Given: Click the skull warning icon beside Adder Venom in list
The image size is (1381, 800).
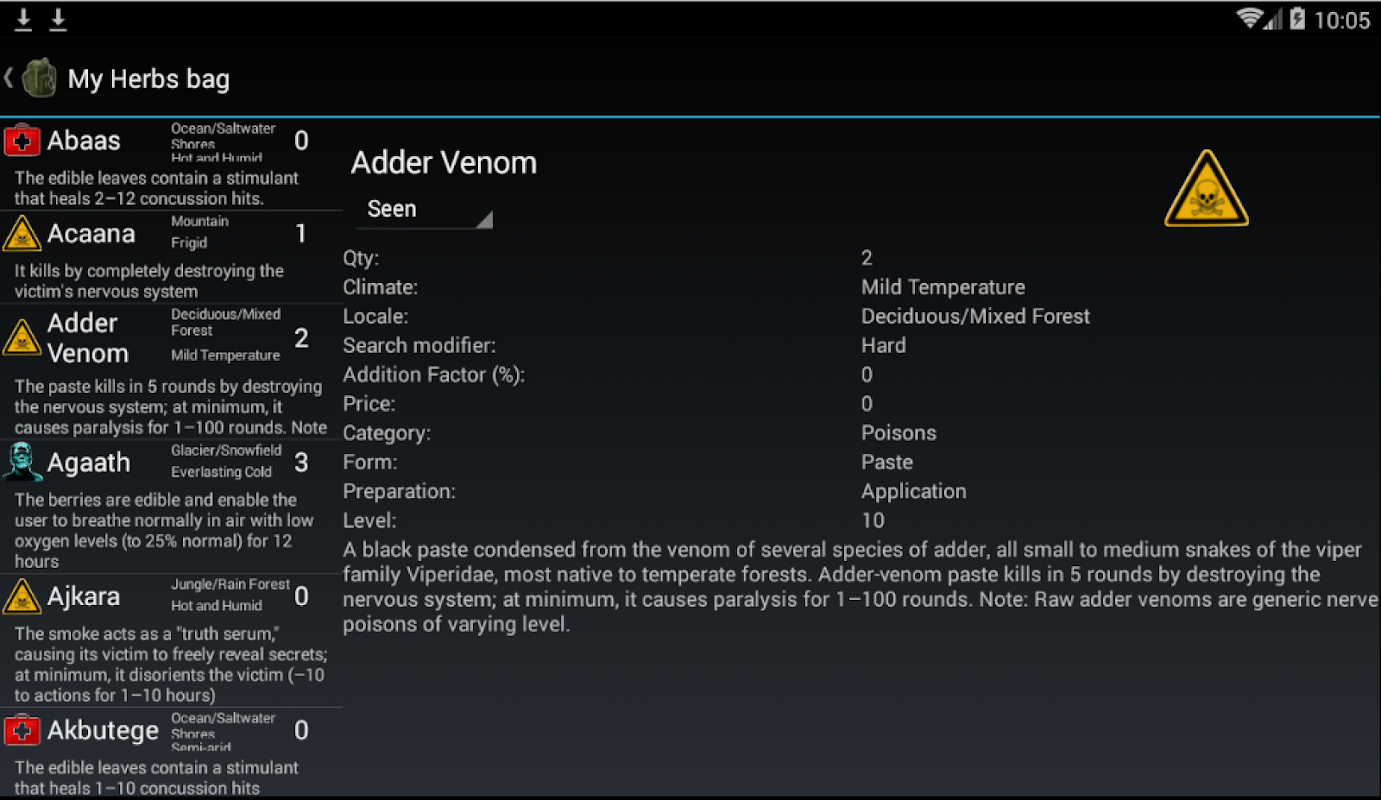Looking at the screenshot, I should pos(22,338).
